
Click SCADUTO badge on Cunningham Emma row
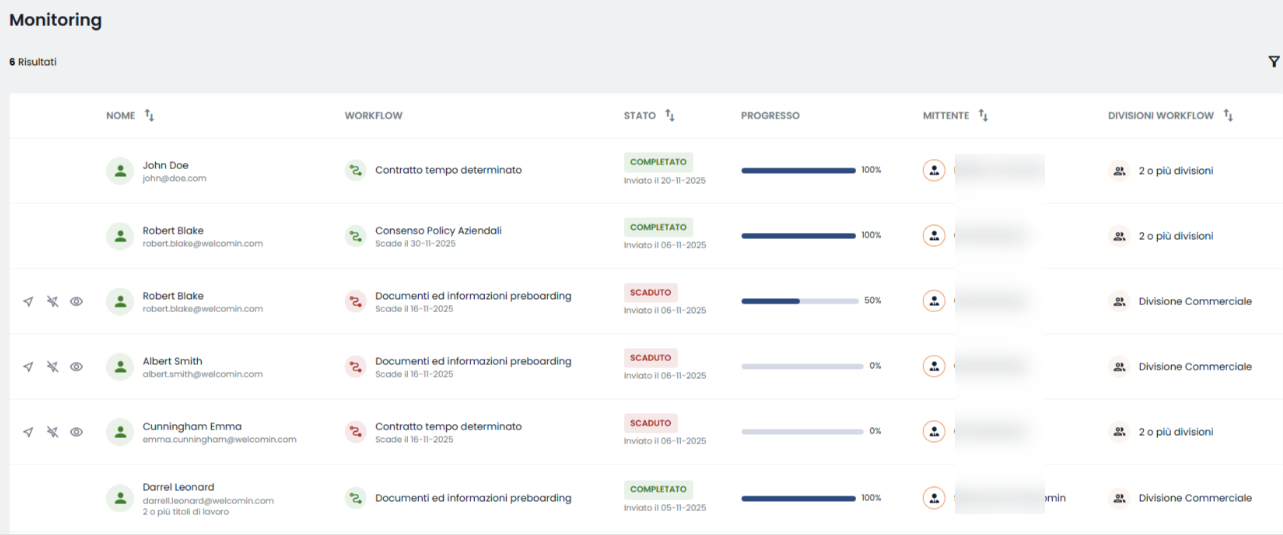click(651, 423)
